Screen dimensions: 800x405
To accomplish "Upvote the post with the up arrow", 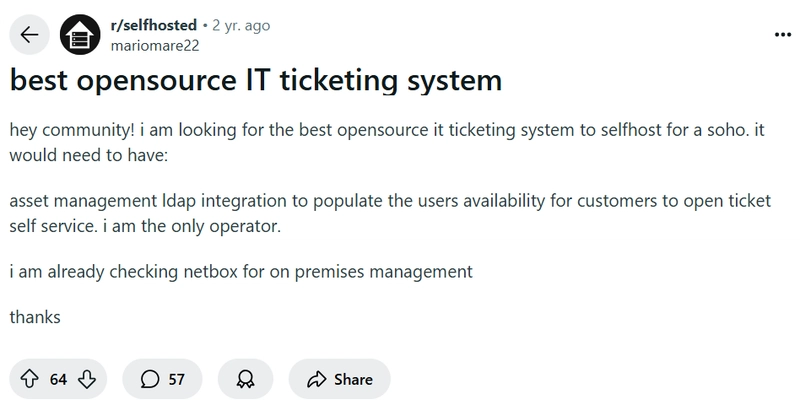I will pyautogui.click(x=29, y=379).
